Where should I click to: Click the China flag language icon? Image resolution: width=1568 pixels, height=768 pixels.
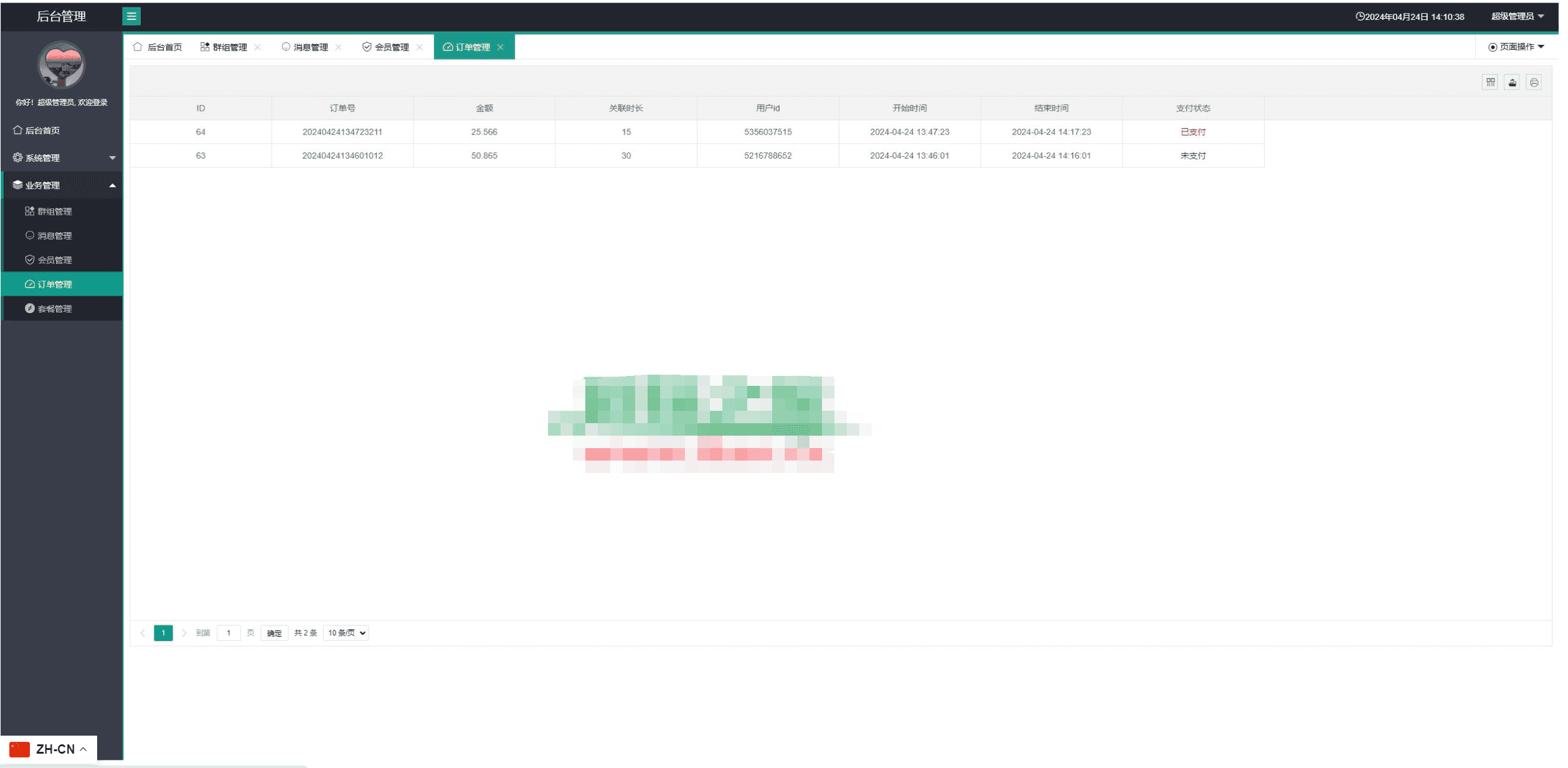20,749
